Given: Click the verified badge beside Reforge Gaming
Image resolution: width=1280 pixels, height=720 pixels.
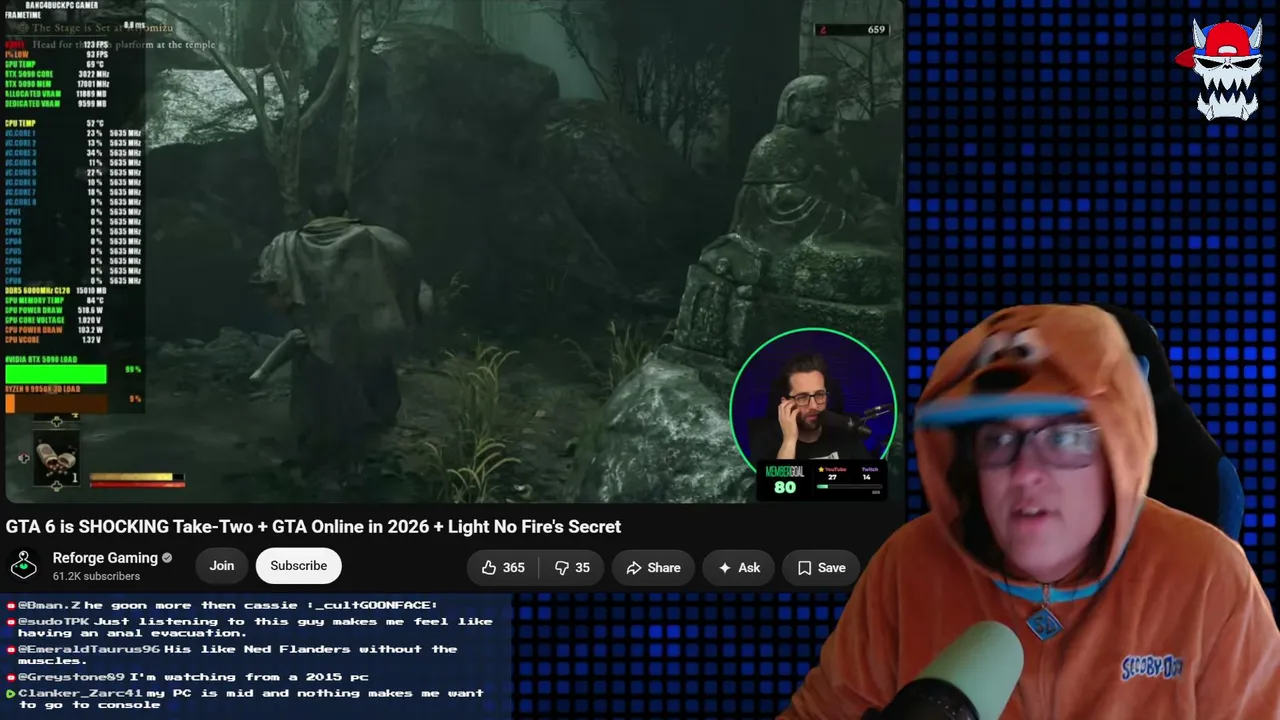Looking at the screenshot, I should click(x=167, y=558).
